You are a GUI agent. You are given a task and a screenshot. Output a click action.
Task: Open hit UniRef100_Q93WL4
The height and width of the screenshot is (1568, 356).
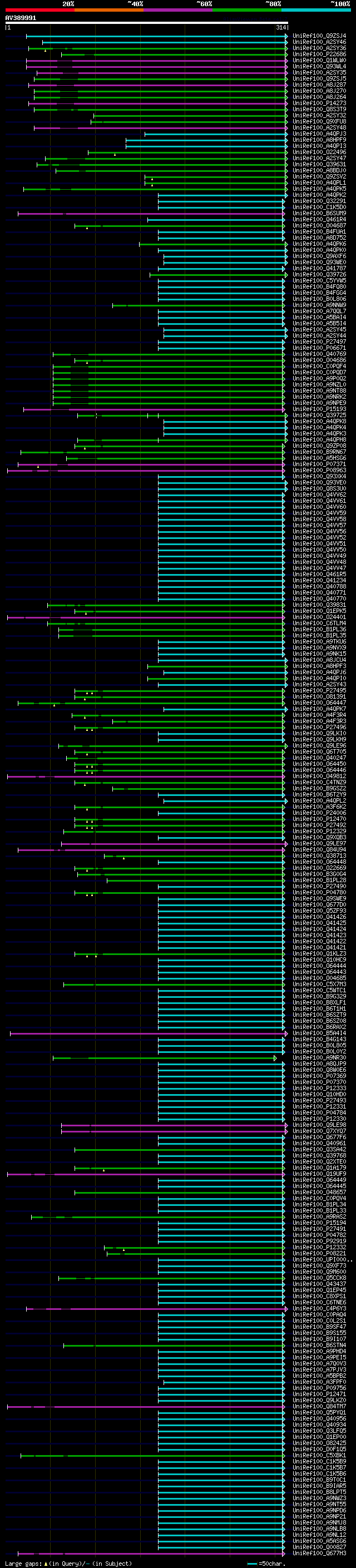[x=319, y=66]
